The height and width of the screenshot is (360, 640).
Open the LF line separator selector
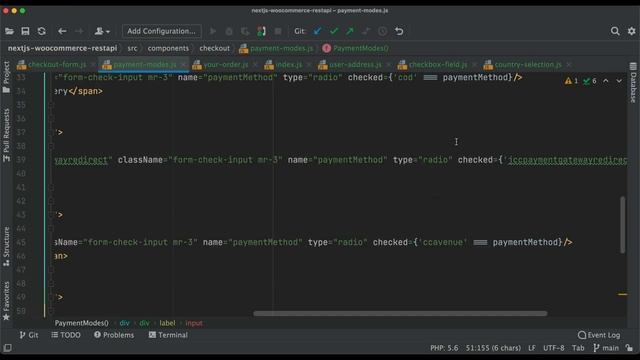[532, 348]
